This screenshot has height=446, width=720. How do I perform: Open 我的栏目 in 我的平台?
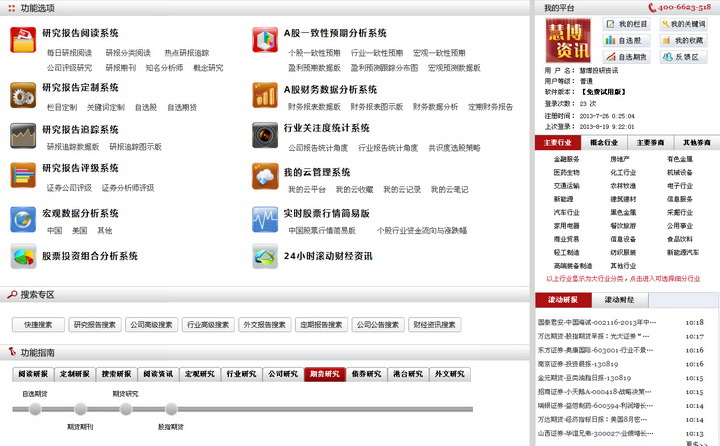tap(626, 24)
